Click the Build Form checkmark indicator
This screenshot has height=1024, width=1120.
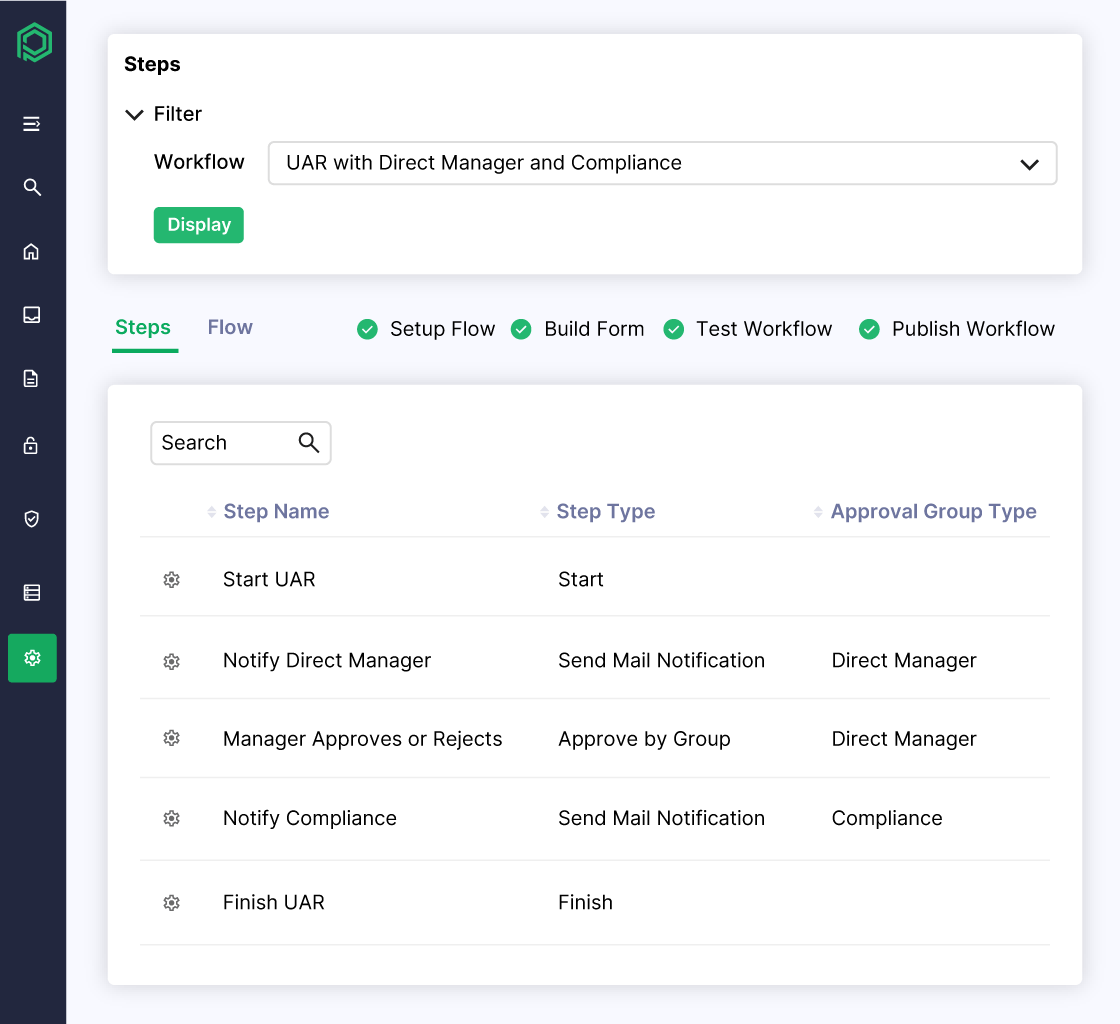tap(521, 328)
